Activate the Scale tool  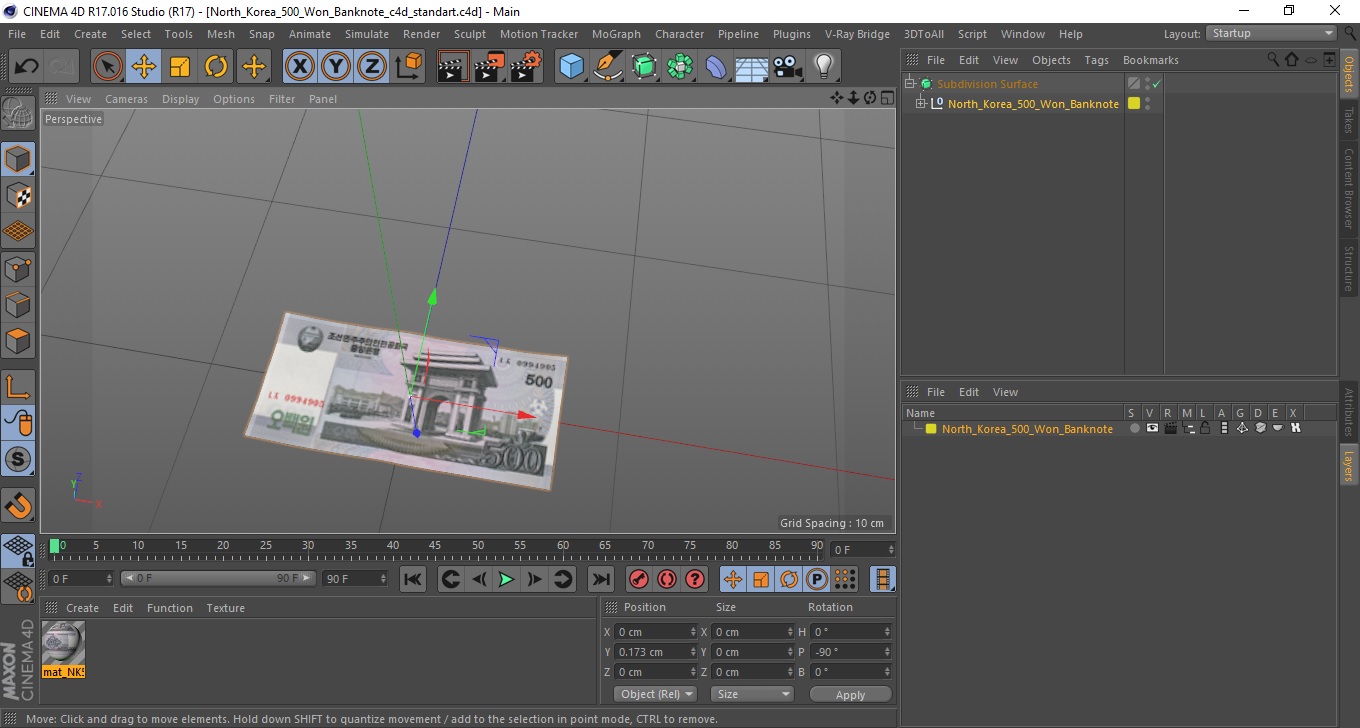(x=180, y=67)
